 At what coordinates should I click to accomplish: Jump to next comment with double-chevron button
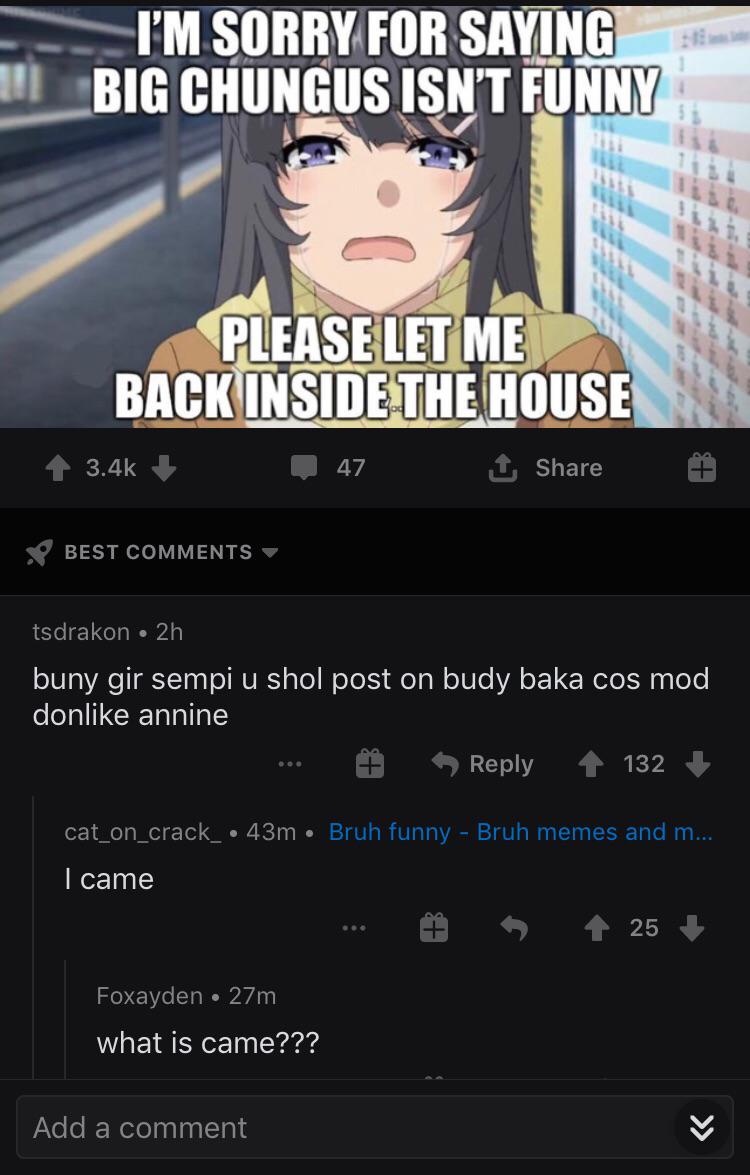click(x=701, y=1127)
